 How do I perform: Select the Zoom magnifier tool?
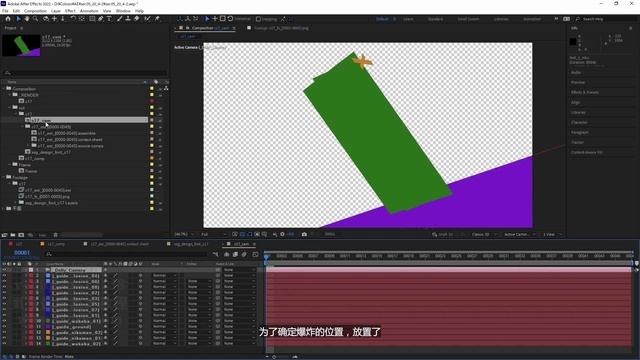pos(36,19)
